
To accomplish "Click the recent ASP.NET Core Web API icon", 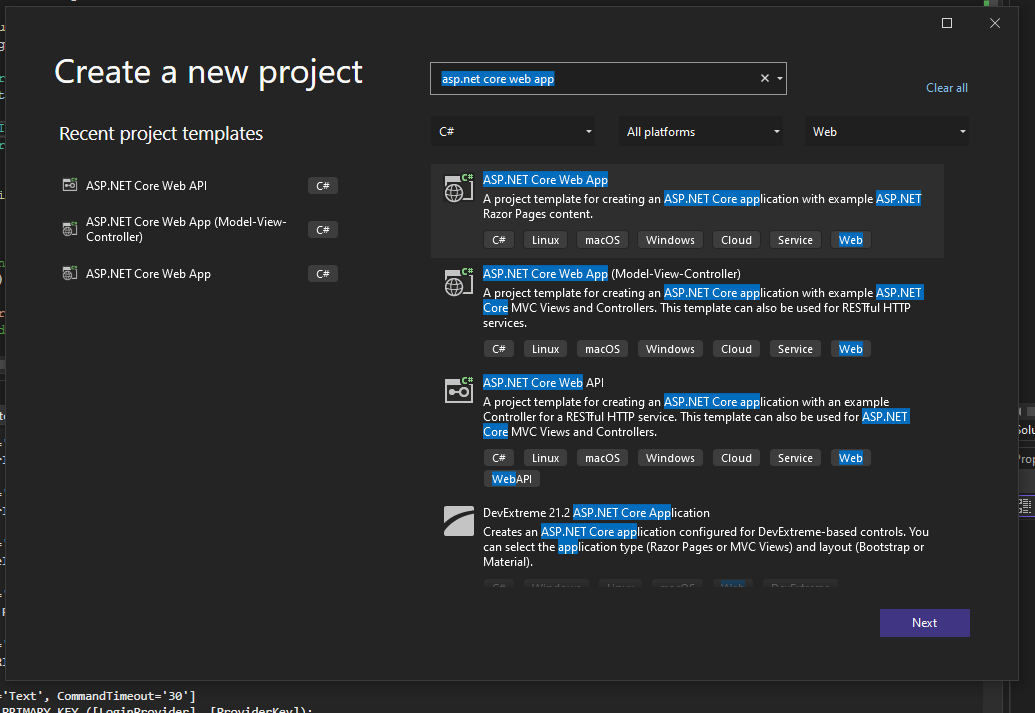I will tap(69, 184).
